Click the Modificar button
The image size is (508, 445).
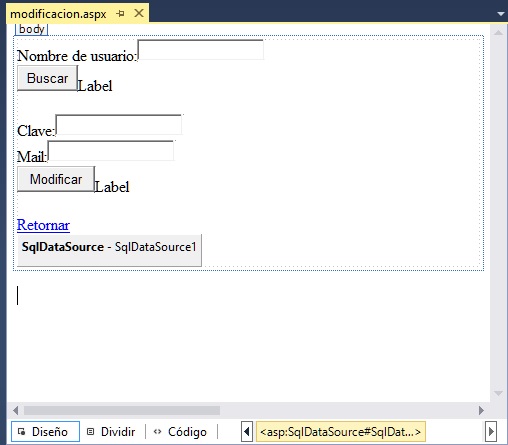pyautogui.click(x=56, y=179)
